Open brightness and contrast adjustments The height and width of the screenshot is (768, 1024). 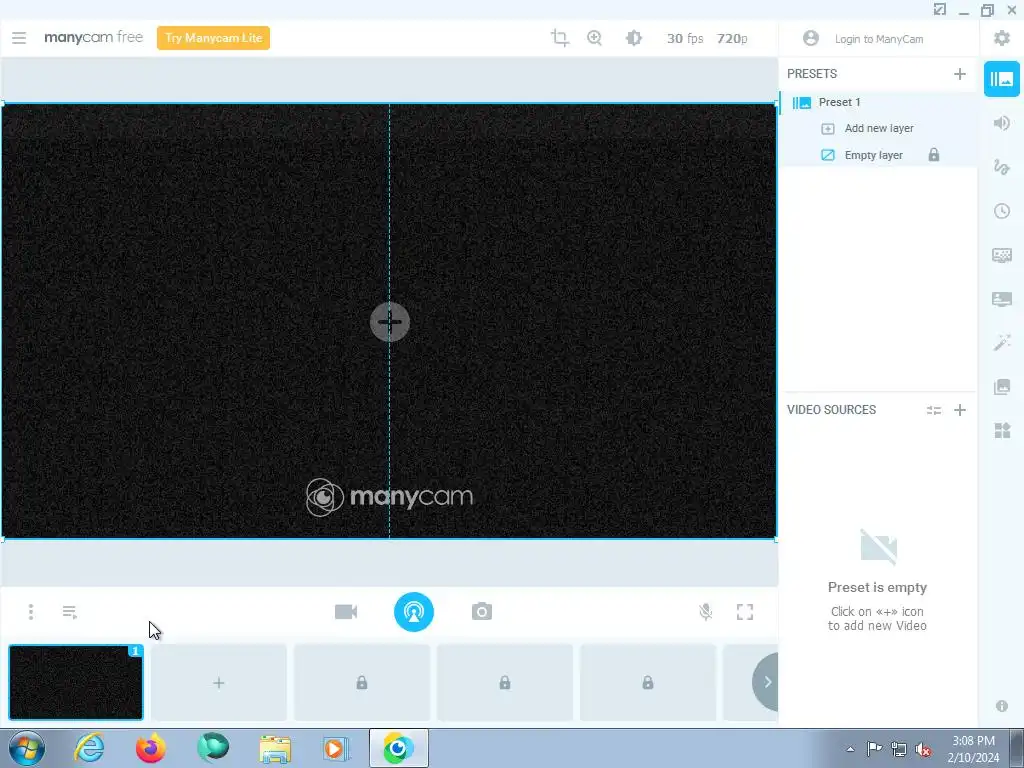tap(633, 38)
